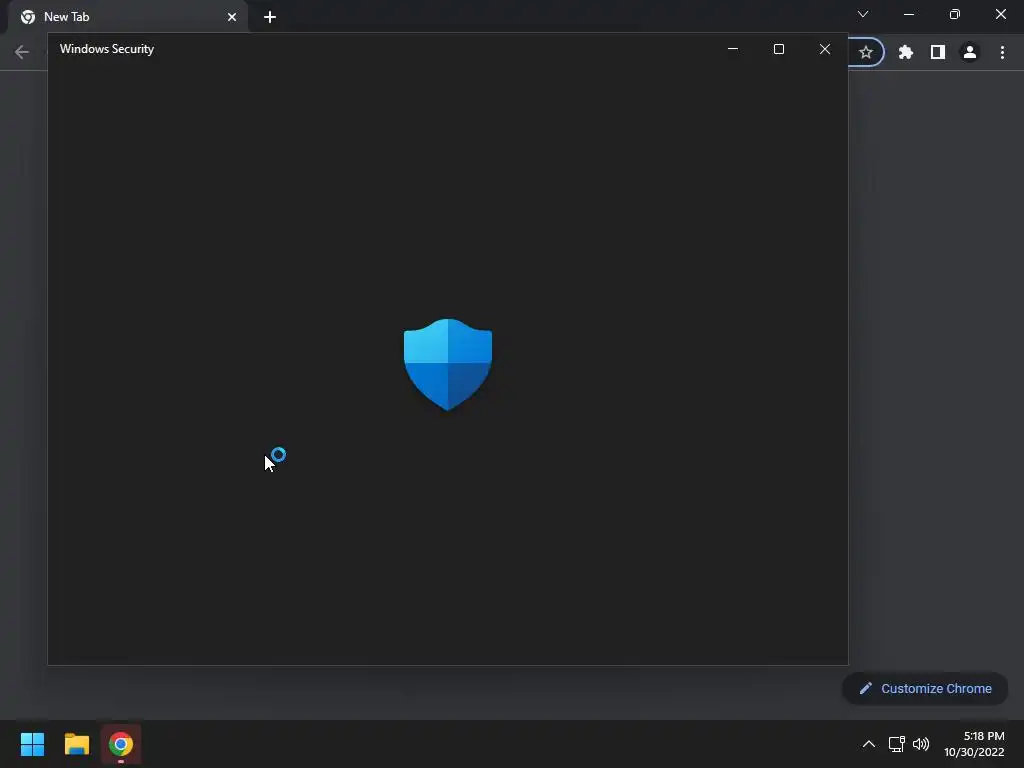The height and width of the screenshot is (768, 1024).
Task: Open the network status tray icon
Action: (x=897, y=744)
